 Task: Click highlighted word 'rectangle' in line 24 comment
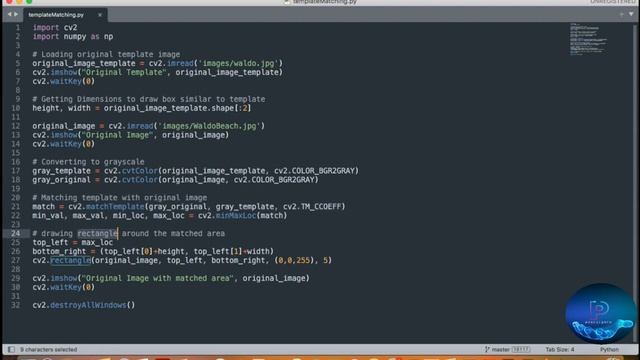97,233
